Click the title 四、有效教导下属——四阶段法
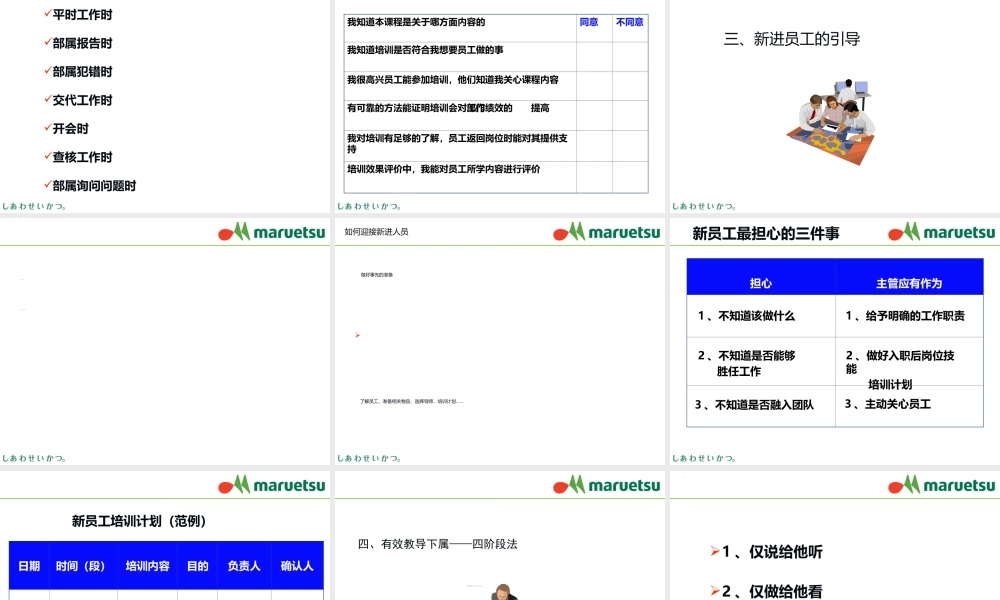This screenshot has width=1000, height=600. [438, 544]
